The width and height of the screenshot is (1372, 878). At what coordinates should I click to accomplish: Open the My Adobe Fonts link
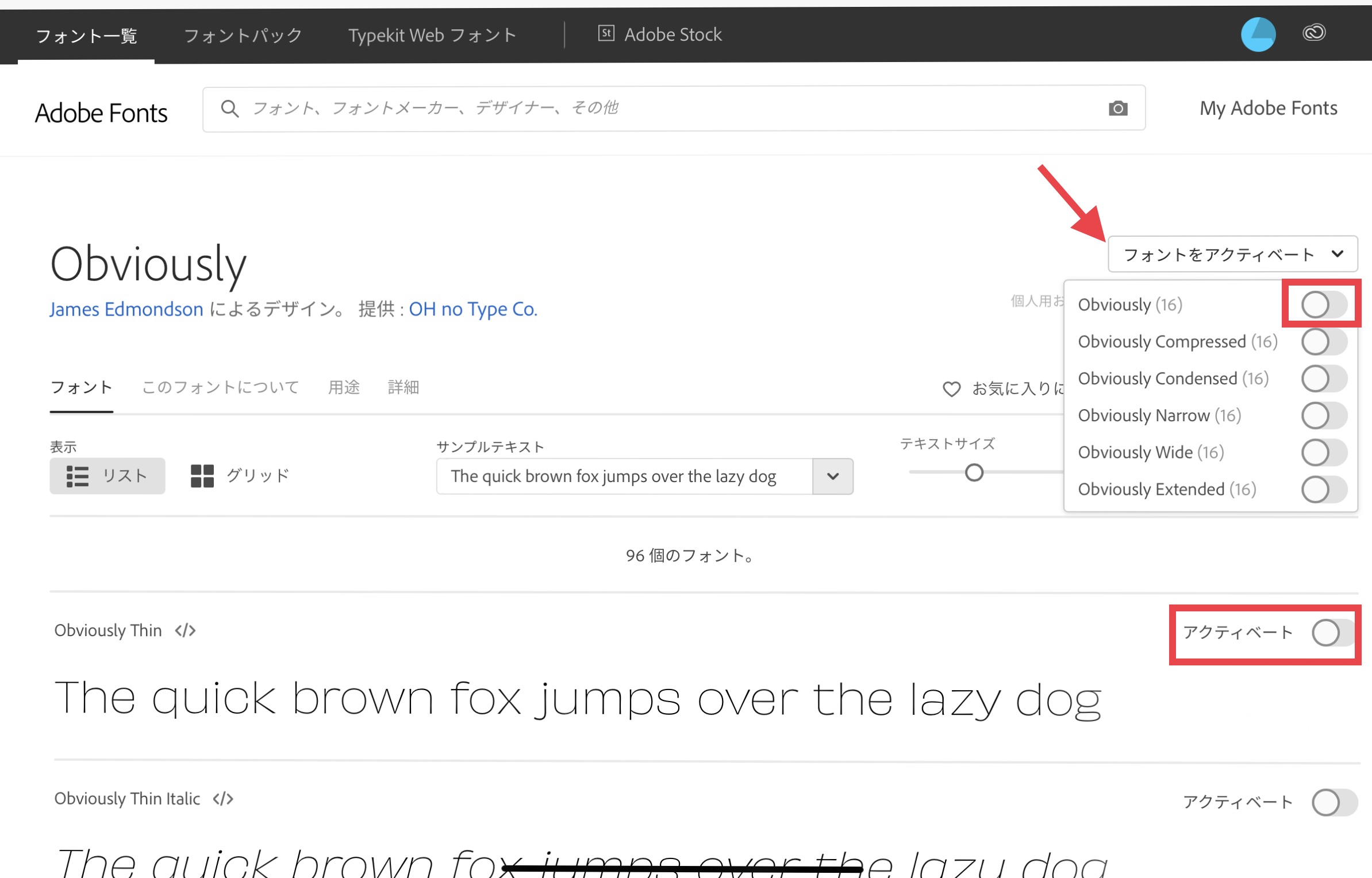click(1268, 108)
